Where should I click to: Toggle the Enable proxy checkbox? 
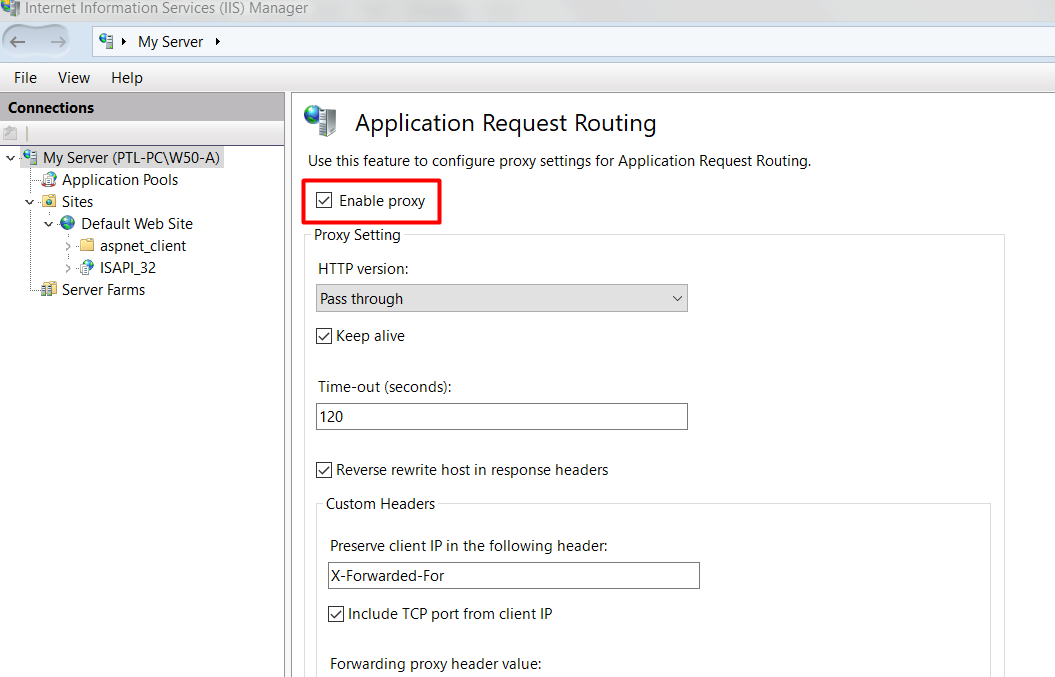(x=324, y=201)
